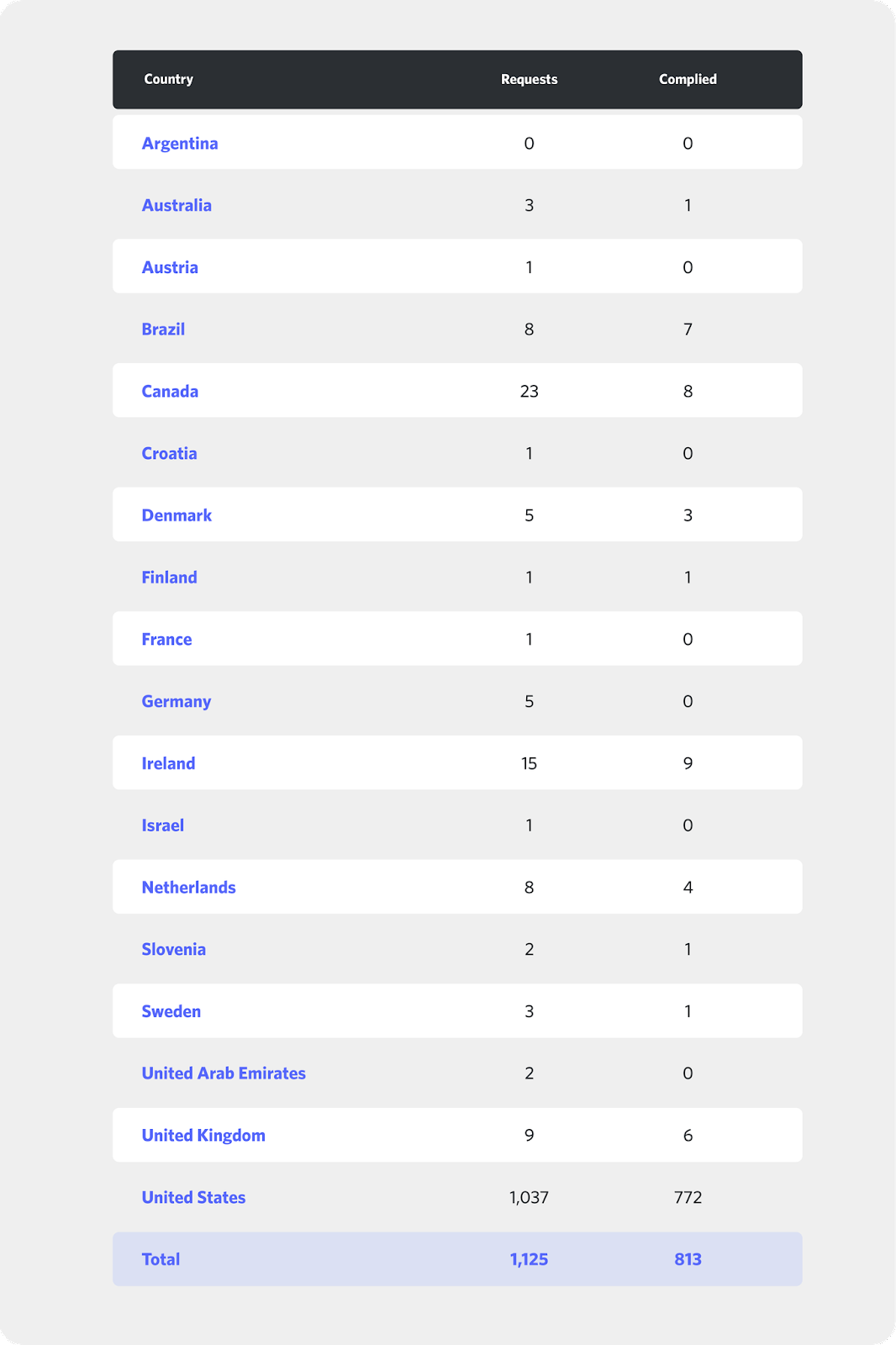Click the Canada link
Screen dimensions: 896x1345
point(170,392)
